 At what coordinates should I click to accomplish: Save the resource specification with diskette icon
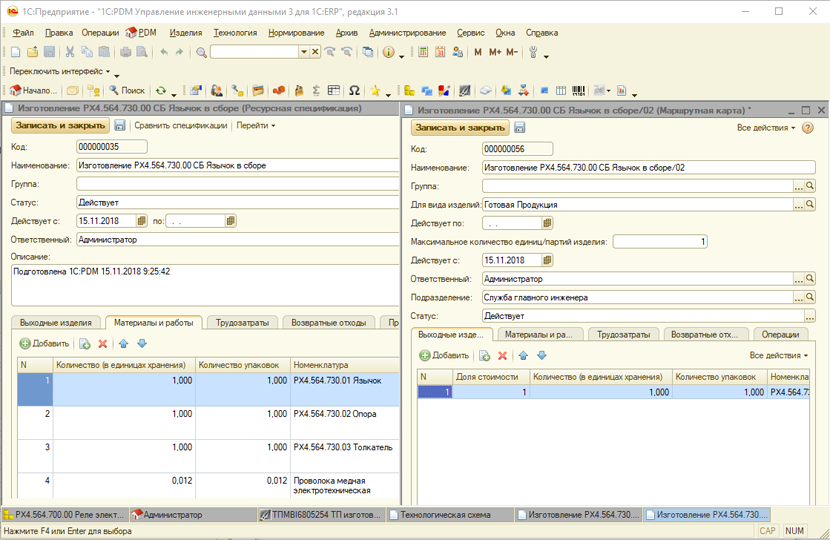coord(120,125)
